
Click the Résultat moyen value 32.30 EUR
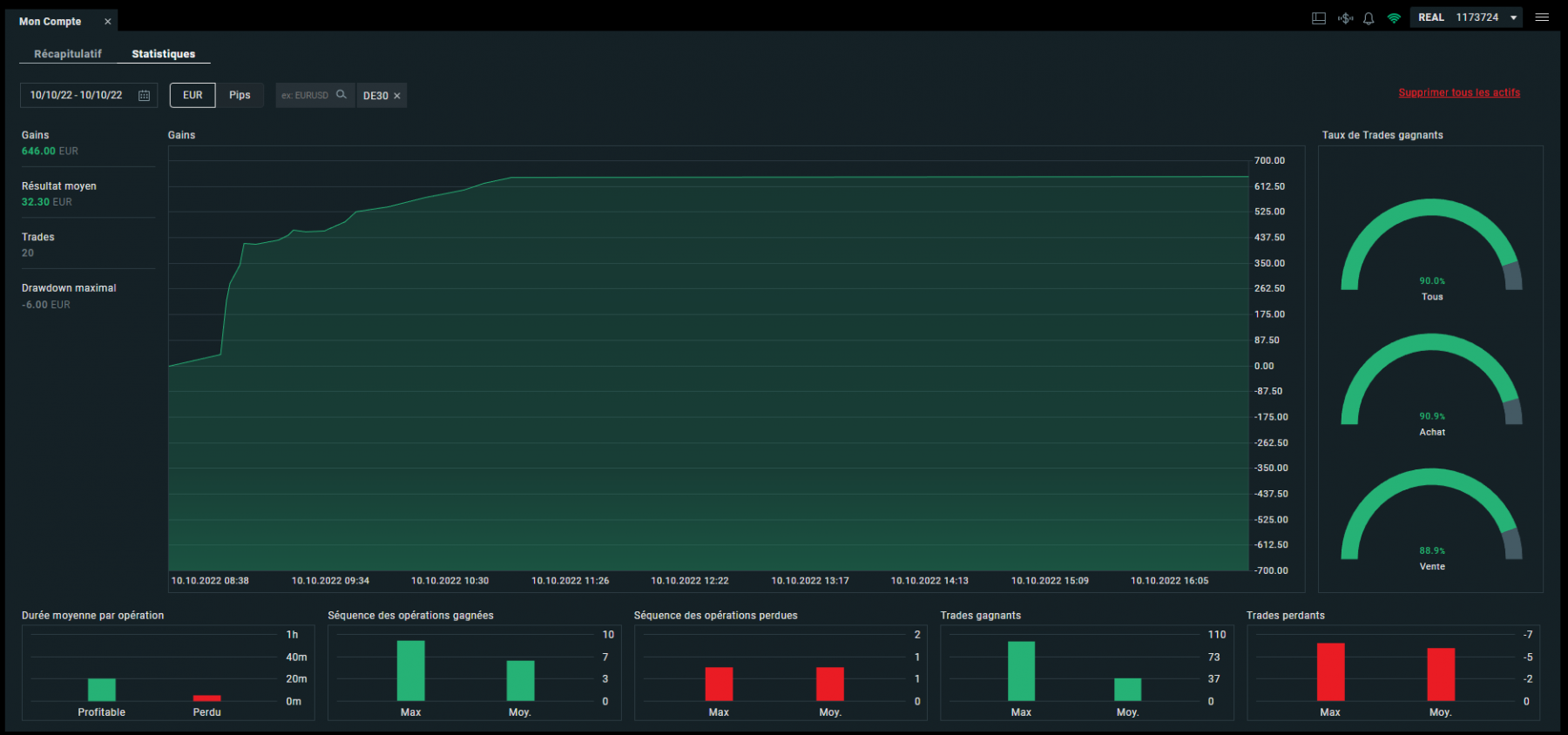pos(47,202)
